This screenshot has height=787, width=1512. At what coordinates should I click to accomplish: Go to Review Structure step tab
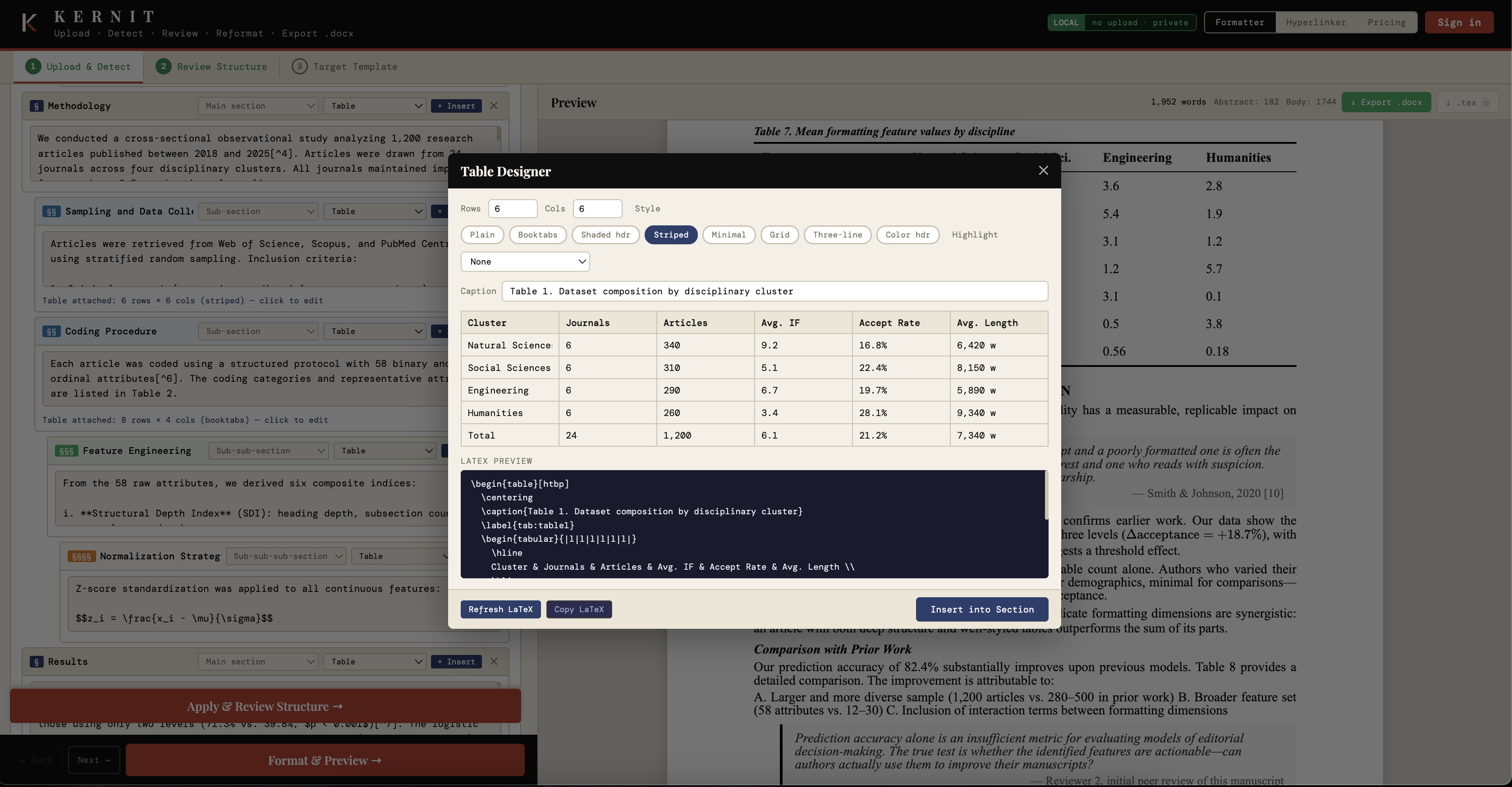(211, 66)
